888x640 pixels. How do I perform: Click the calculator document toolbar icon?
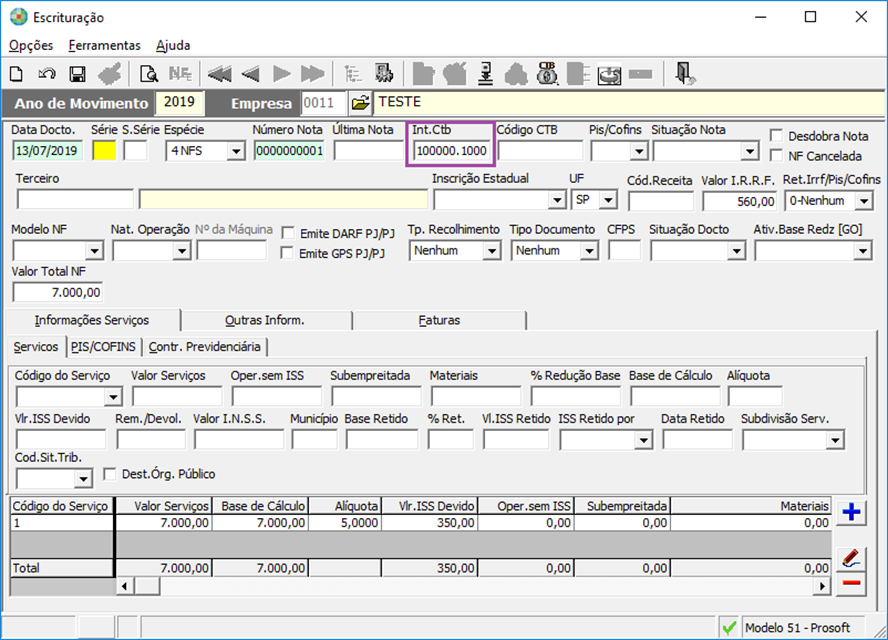click(384, 74)
